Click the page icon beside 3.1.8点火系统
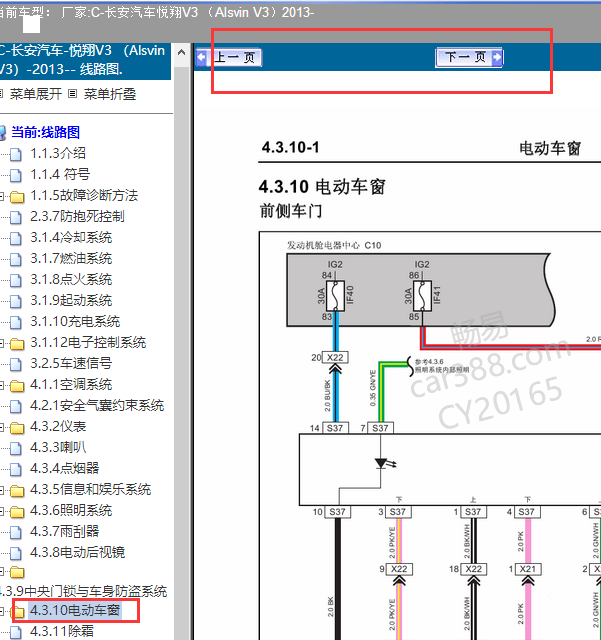The image size is (601, 640). [x=16, y=280]
